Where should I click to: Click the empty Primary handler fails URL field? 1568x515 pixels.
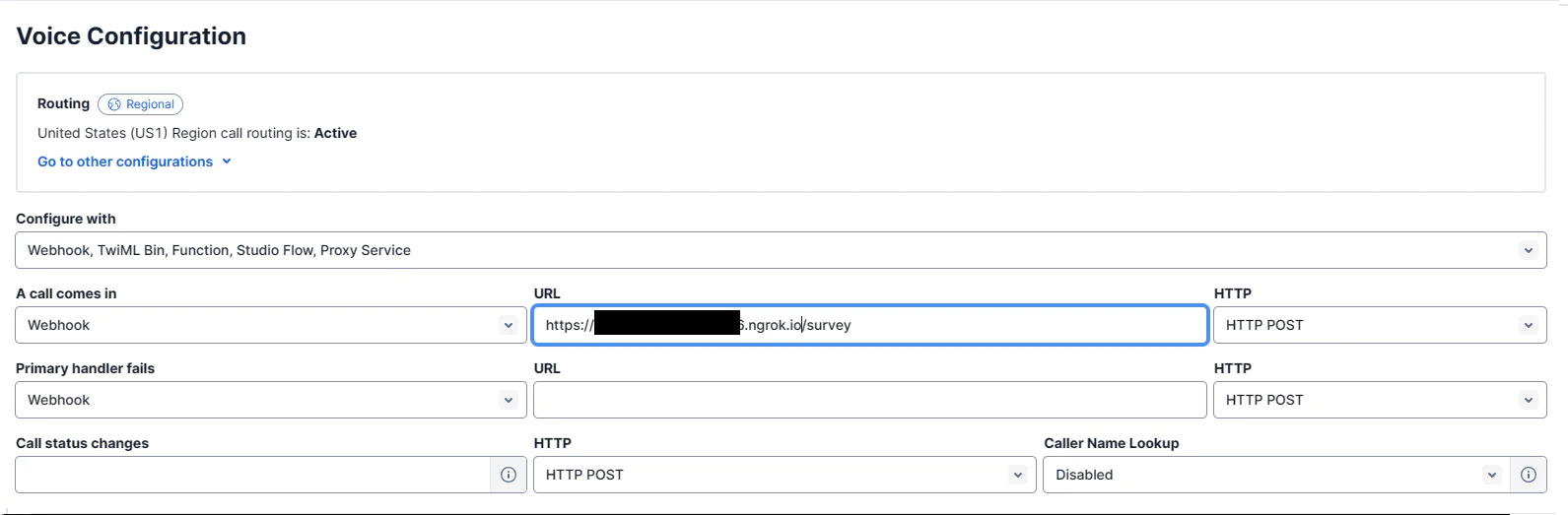(x=870, y=400)
